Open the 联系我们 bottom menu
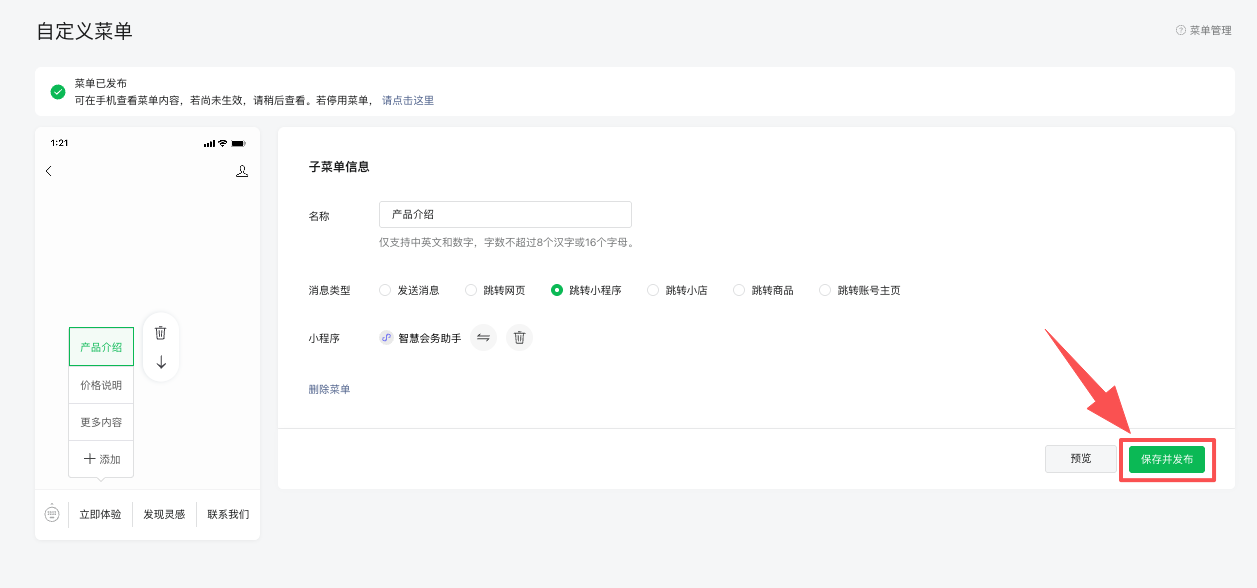Screen dimensions: 1257x588 point(228,514)
